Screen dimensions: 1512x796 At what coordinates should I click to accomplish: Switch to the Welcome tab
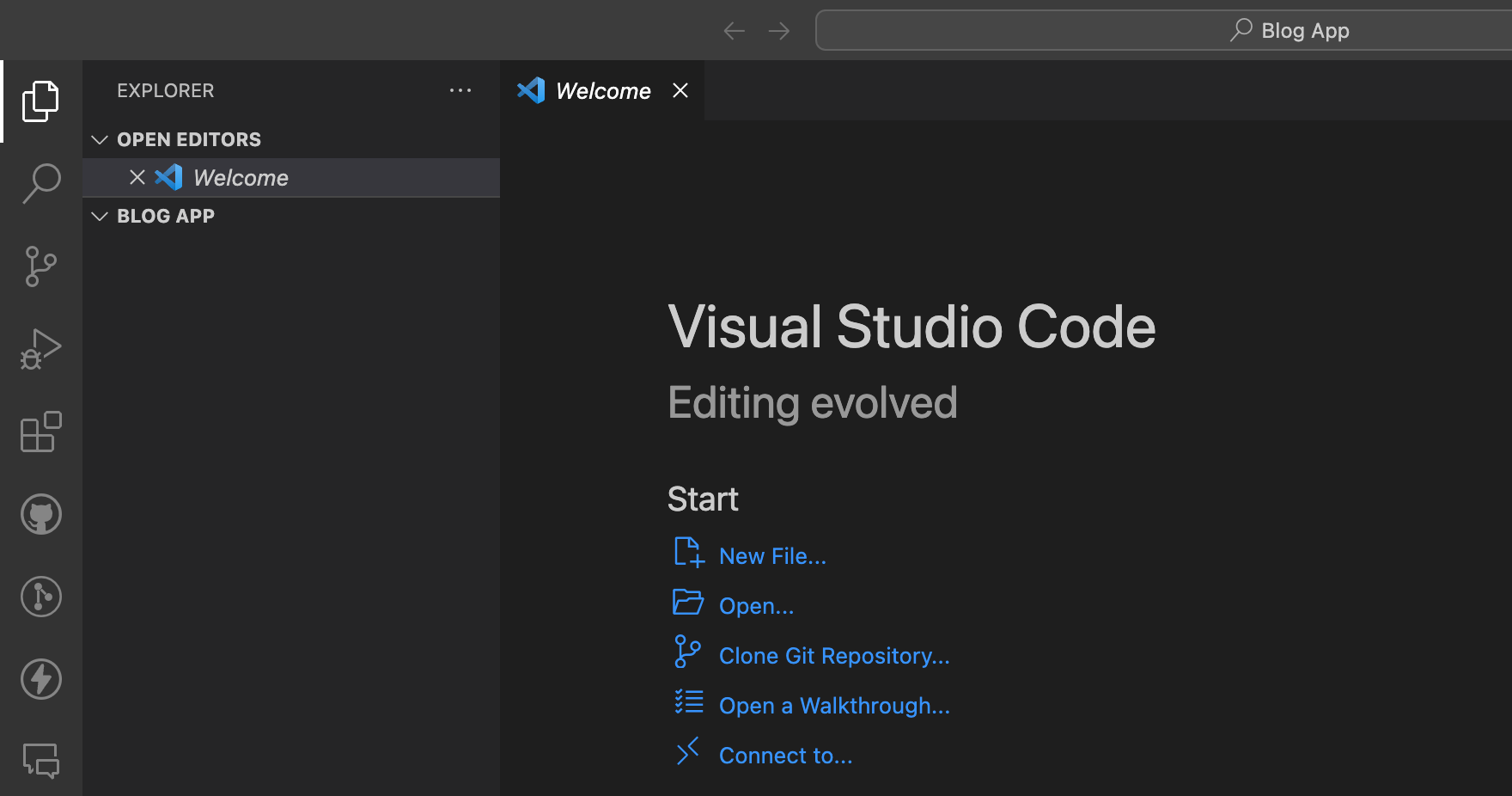603,90
